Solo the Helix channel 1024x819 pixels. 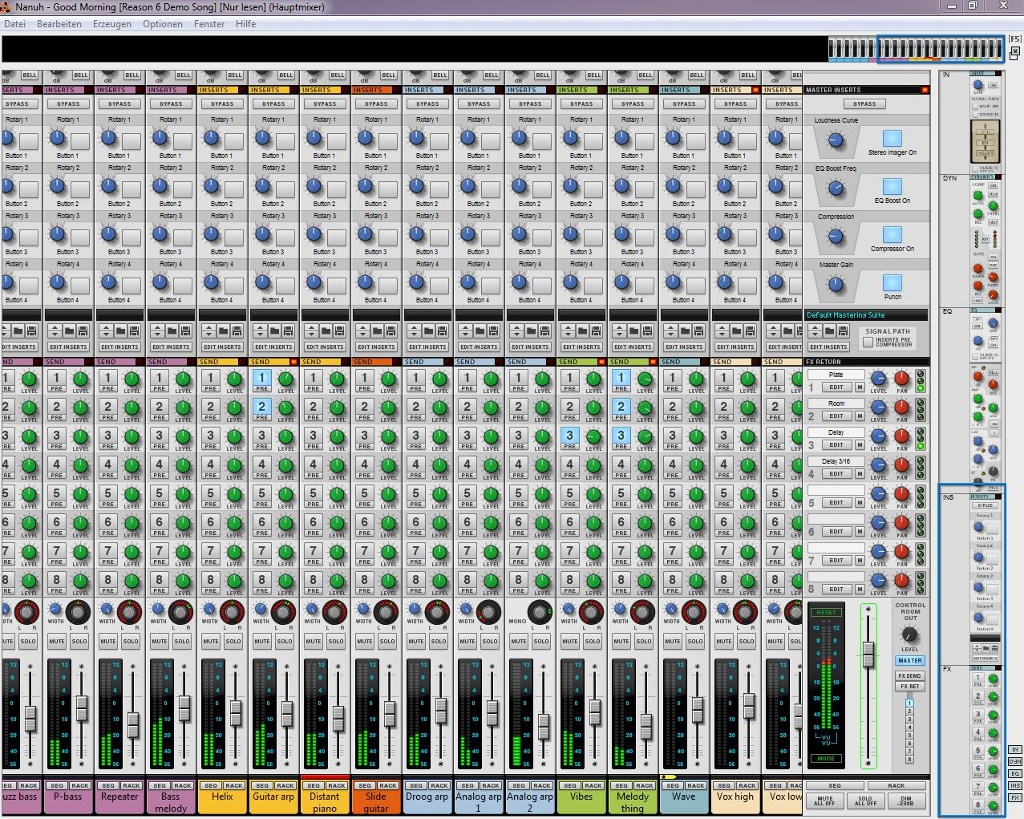234,640
